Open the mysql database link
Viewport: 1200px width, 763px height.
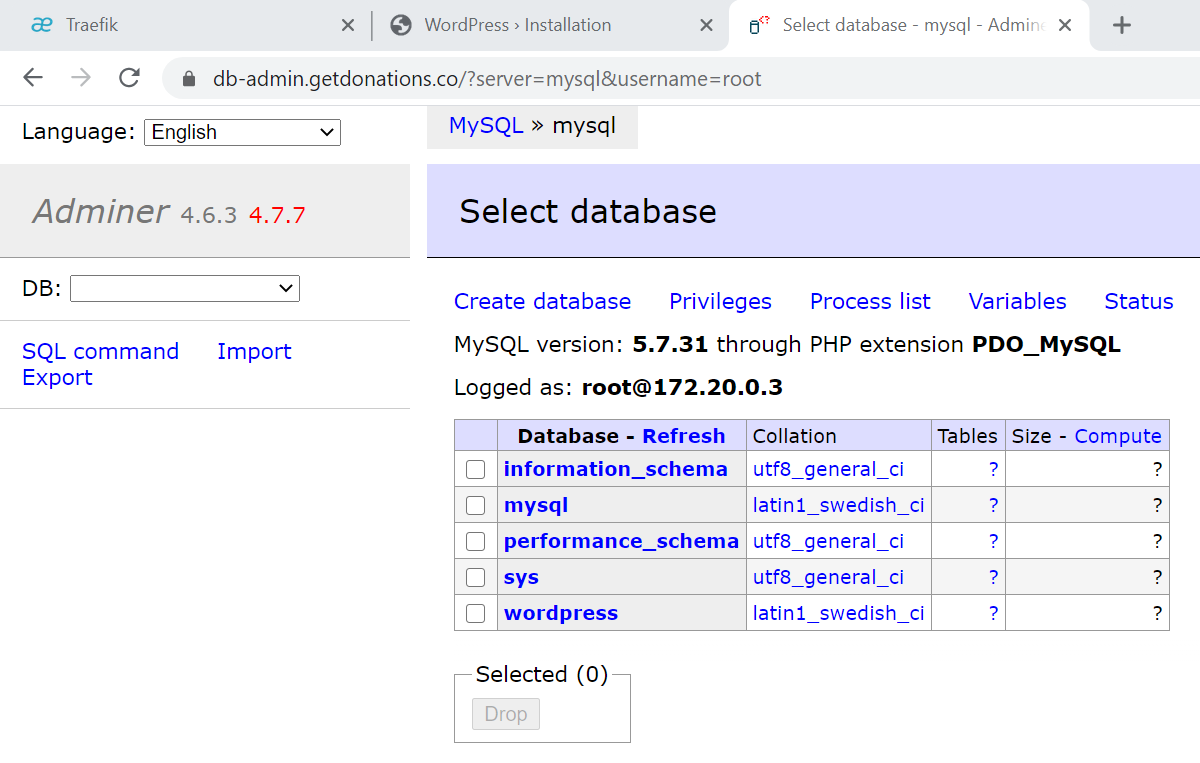[536, 505]
